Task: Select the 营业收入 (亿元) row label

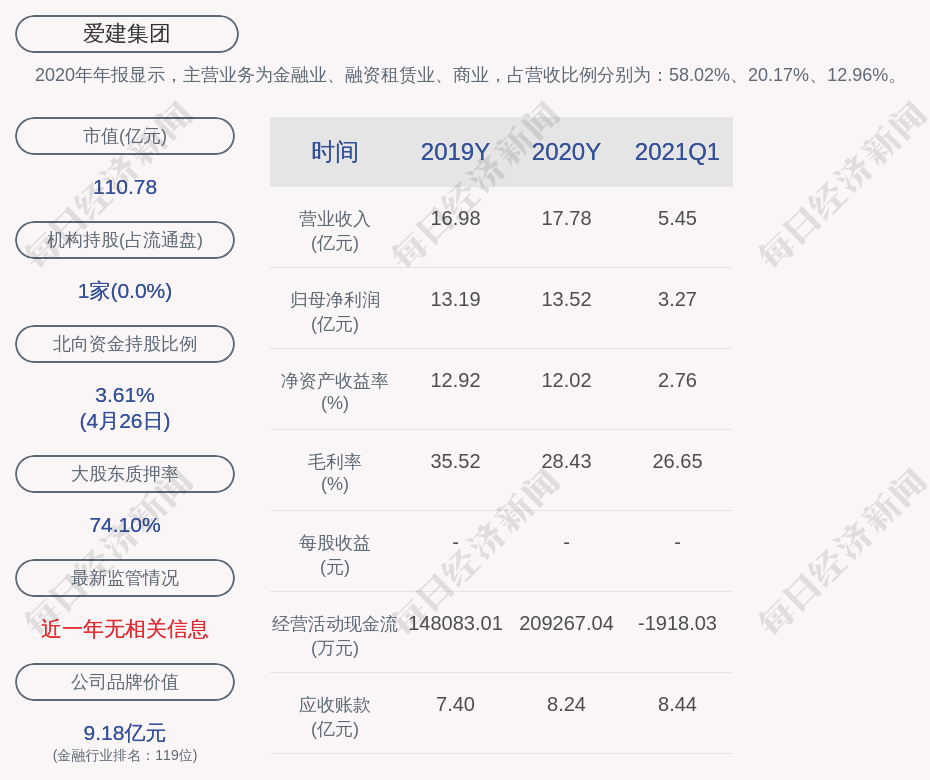Action: [x=335, y=231]
